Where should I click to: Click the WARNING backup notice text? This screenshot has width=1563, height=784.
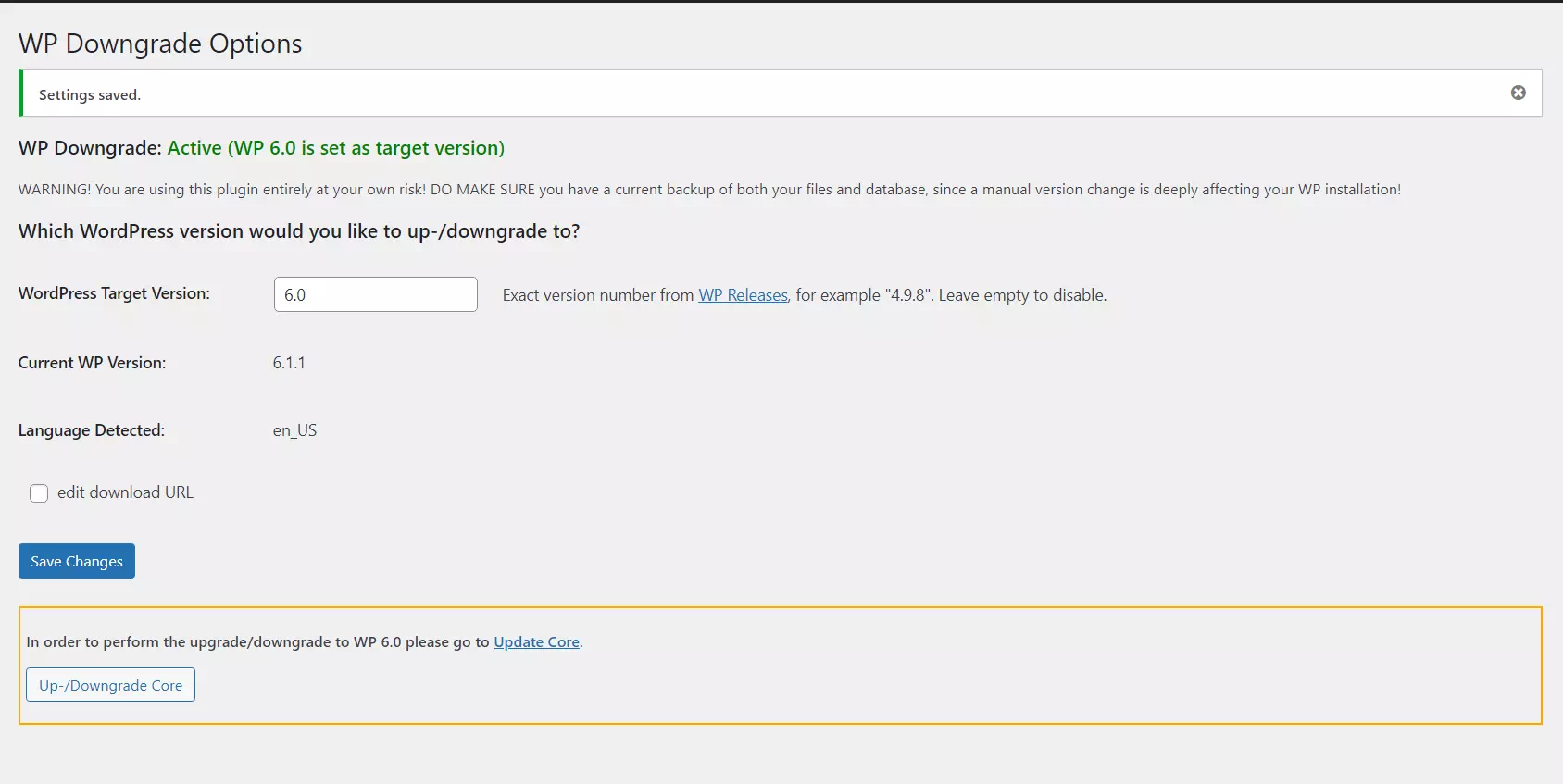coord(709,189)
